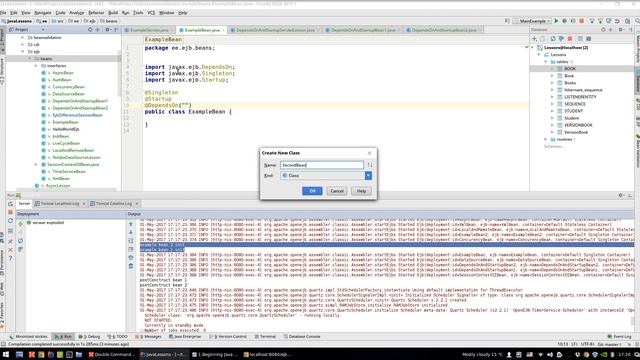Click the Debug bug icon in toolbar
Image resolution: width=640 pixels, height=360 pixels.
click(564, 21)
